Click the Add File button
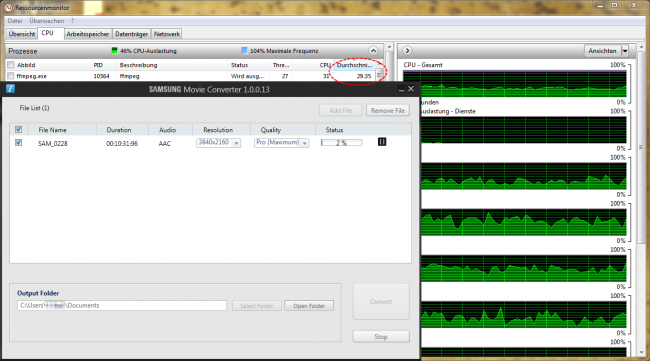Screen dimensions: 650x361 tap(340, 111)
